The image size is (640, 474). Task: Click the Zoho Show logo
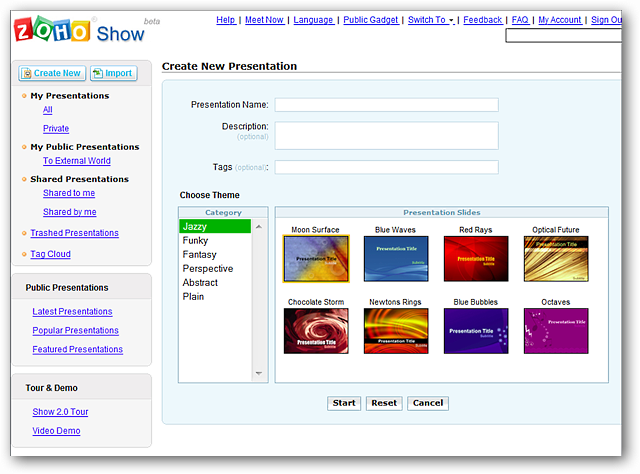[x=79, y=30]
